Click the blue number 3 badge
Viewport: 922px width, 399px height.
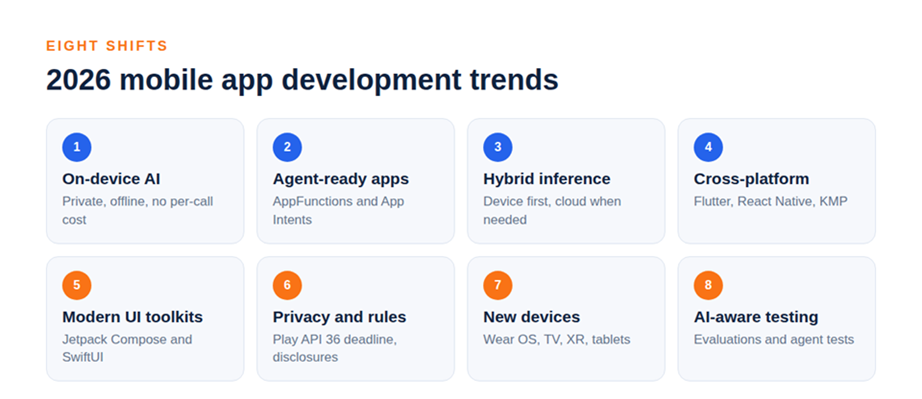498,147
